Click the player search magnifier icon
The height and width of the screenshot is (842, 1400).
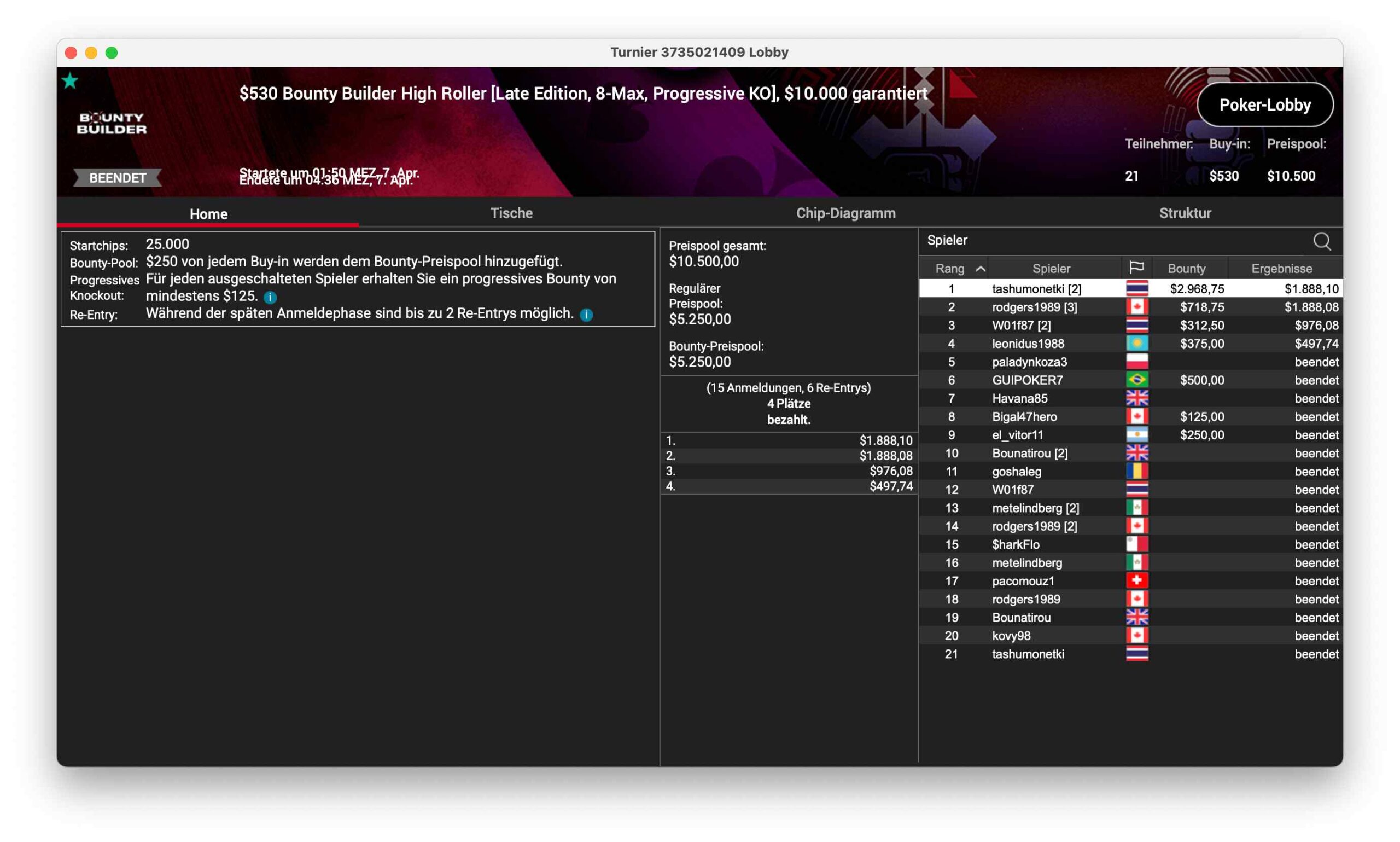(1321, 242)
